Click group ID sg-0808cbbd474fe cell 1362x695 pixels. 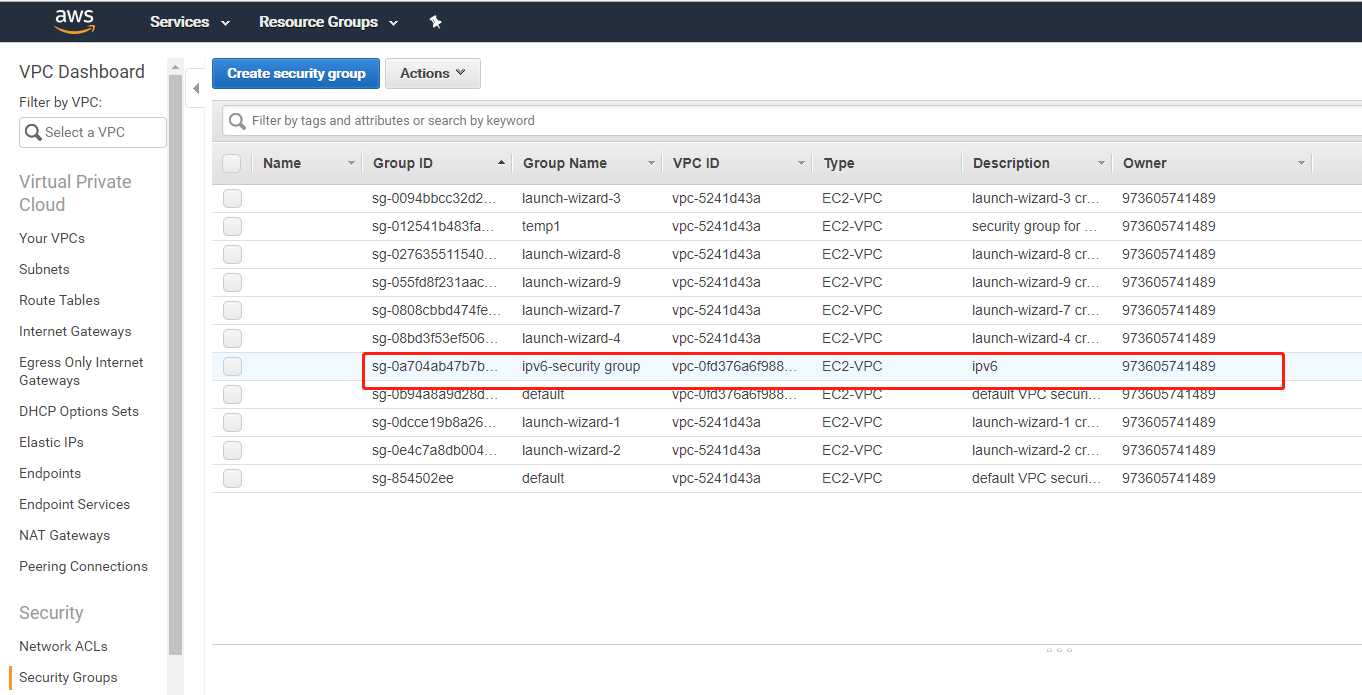point(435,310)
